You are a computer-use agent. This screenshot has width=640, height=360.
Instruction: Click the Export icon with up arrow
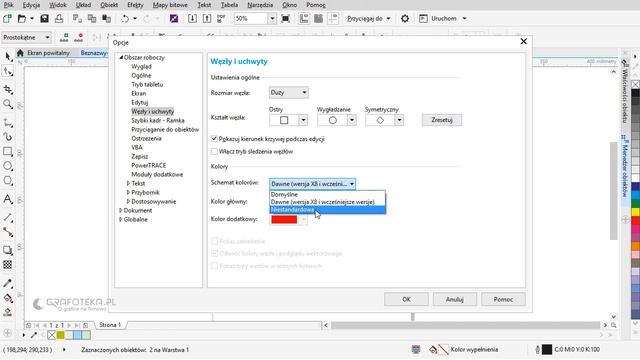pyautogui.click(x=207, y=18)
